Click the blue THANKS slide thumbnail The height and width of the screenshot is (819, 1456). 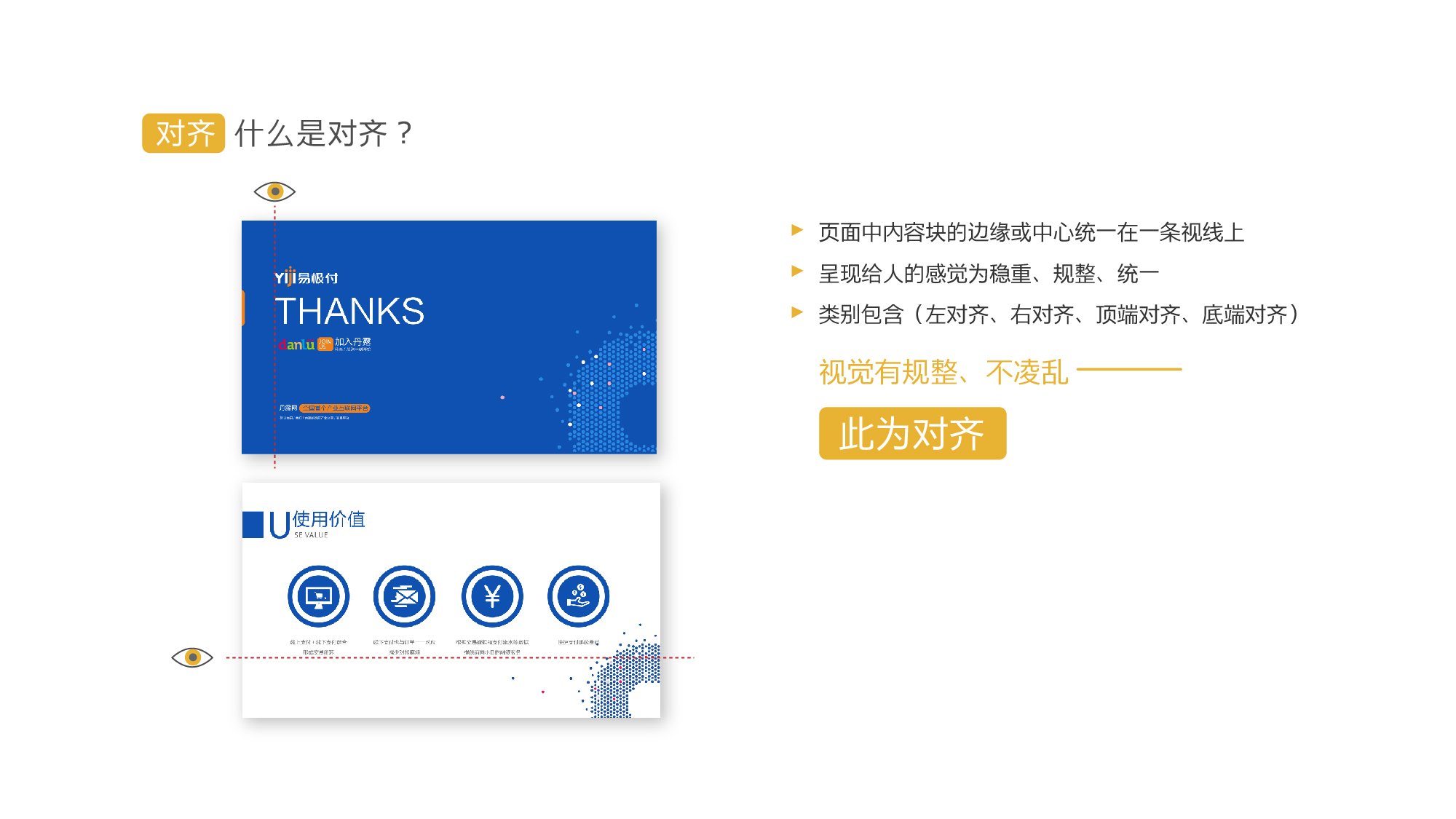[449, 337]
